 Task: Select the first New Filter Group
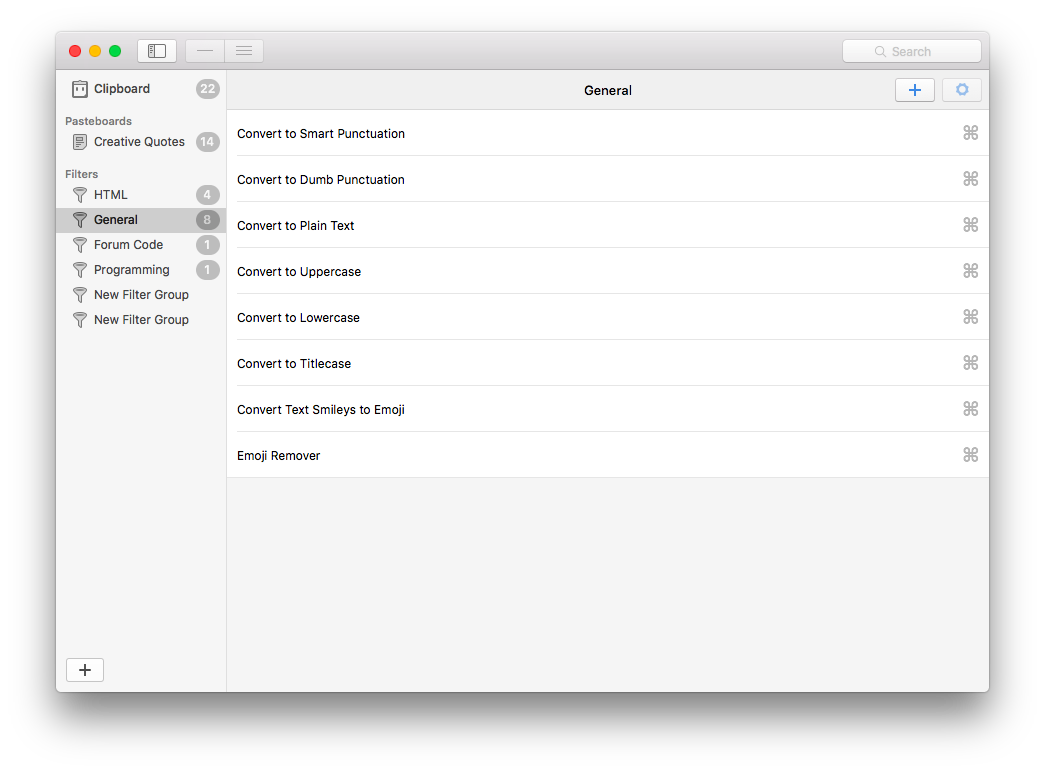tap(141, 295)
